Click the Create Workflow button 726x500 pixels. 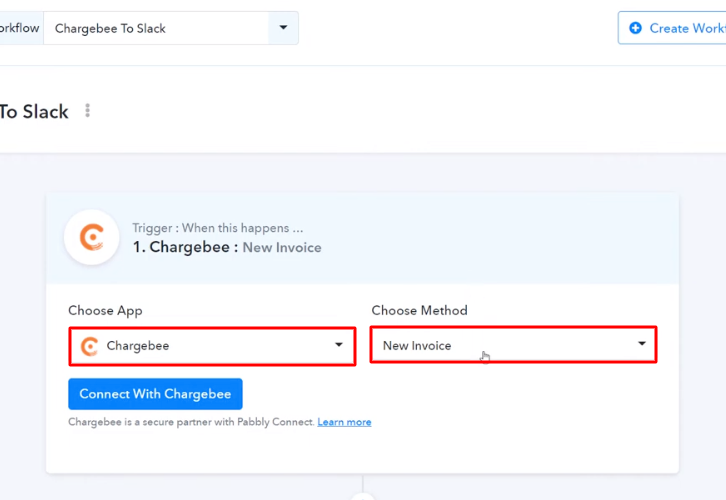(672, 28)
